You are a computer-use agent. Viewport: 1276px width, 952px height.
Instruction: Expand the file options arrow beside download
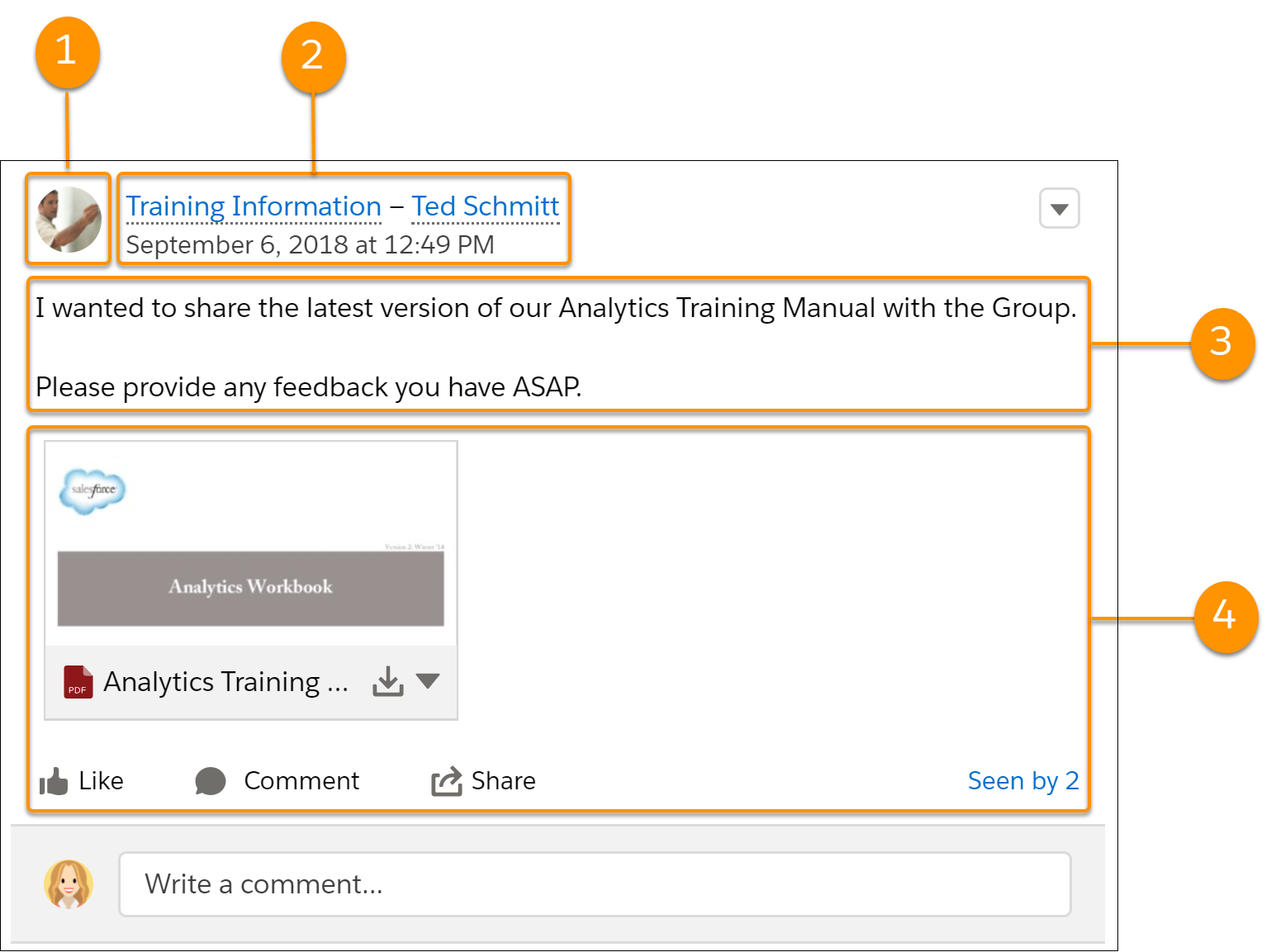pos(428,681)
